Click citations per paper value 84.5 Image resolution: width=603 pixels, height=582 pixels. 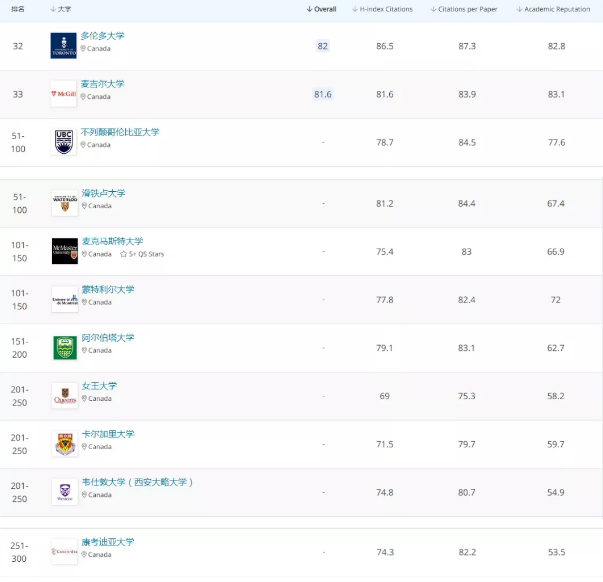tap(467, 142)
